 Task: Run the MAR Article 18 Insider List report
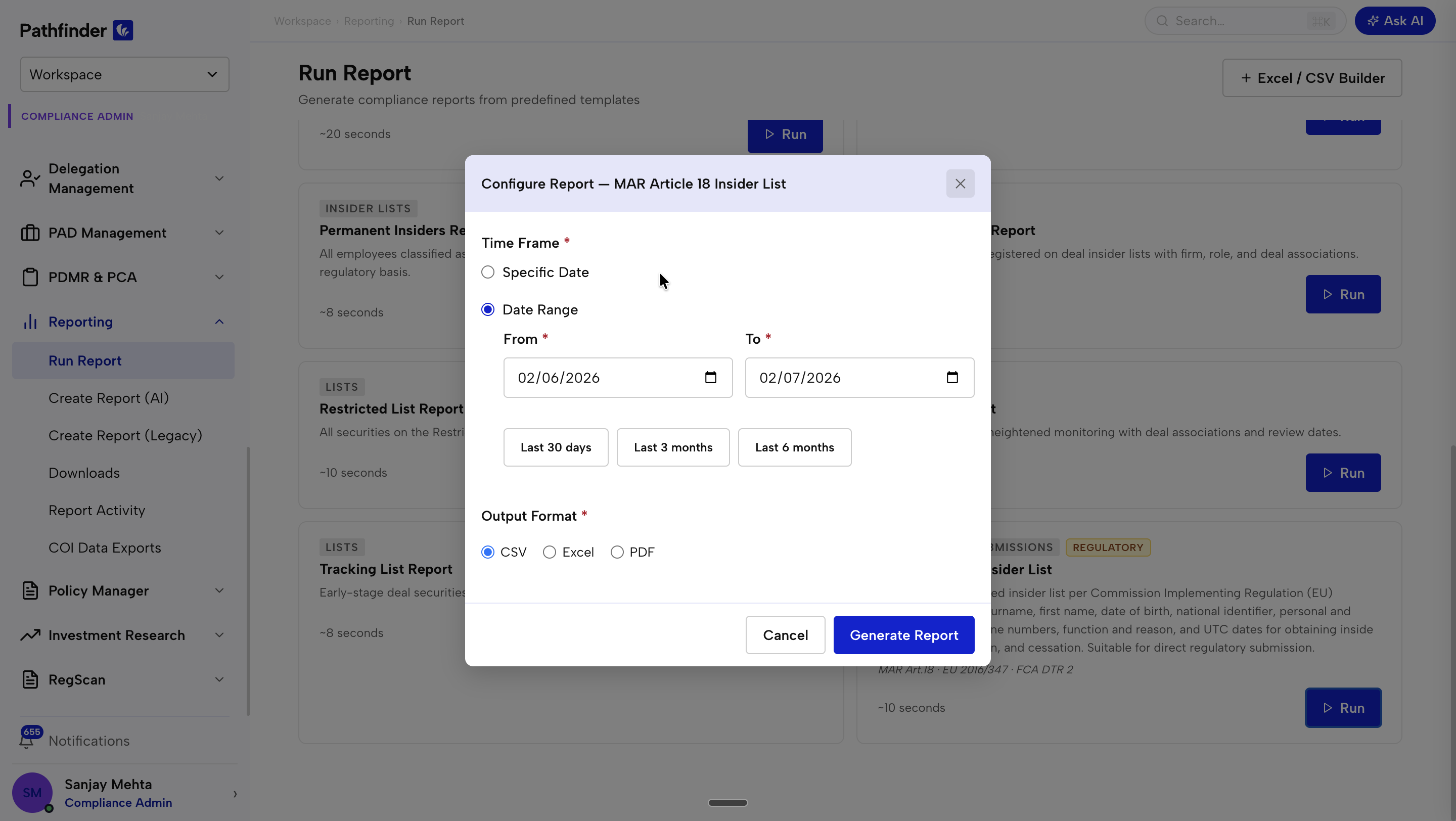[1343, 708]
